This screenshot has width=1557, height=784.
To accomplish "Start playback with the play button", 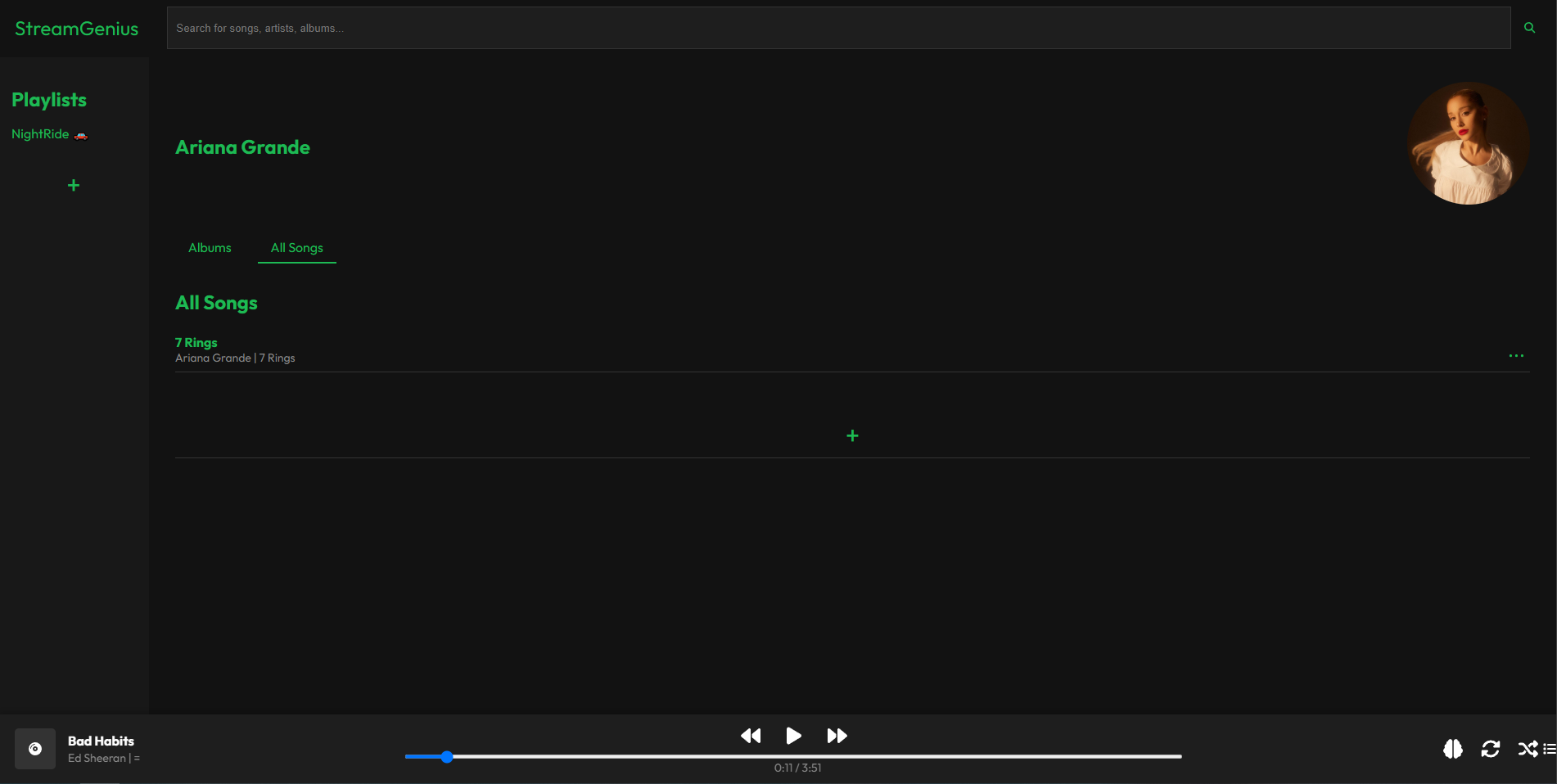I will 793,736.
